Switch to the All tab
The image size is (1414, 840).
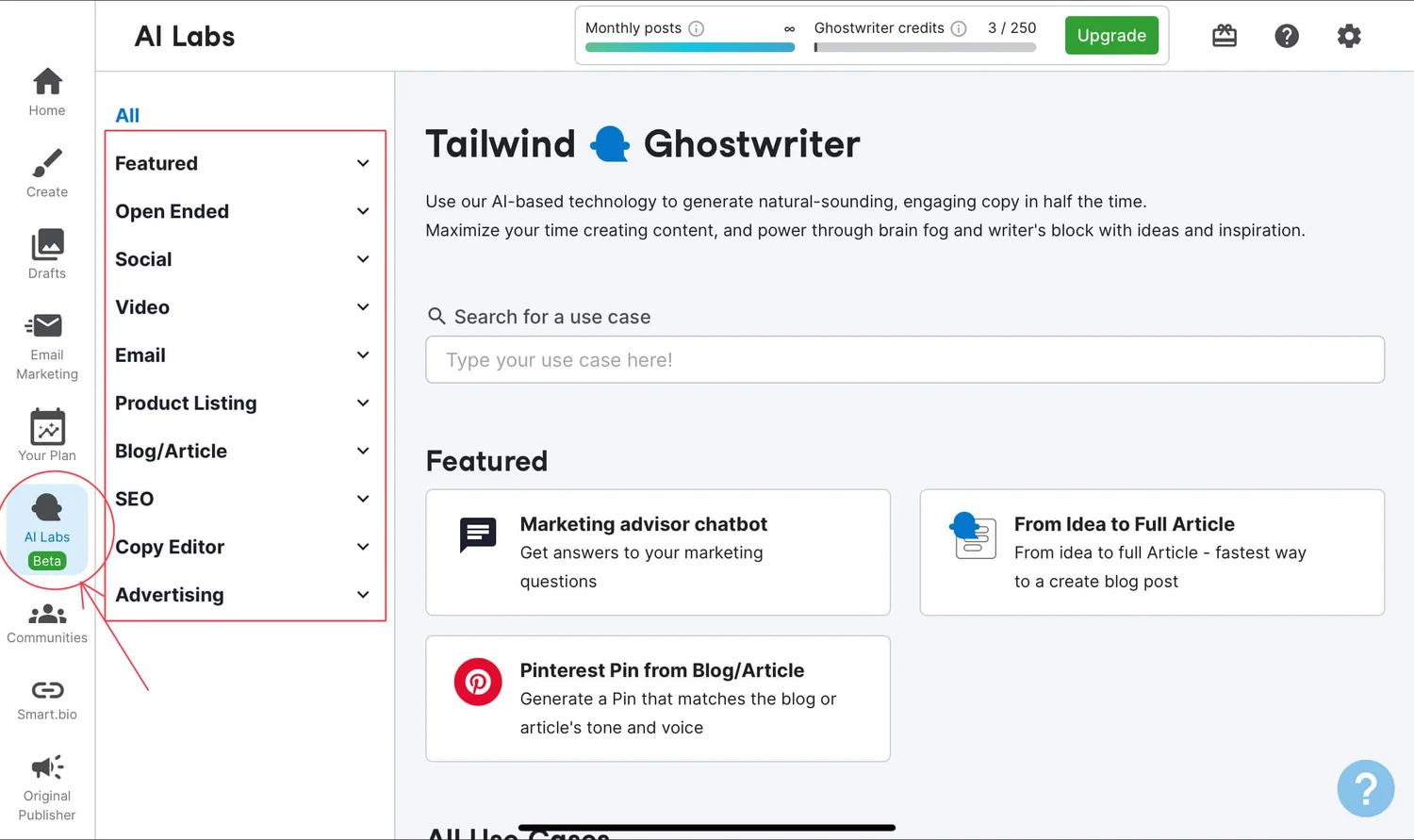127,114
